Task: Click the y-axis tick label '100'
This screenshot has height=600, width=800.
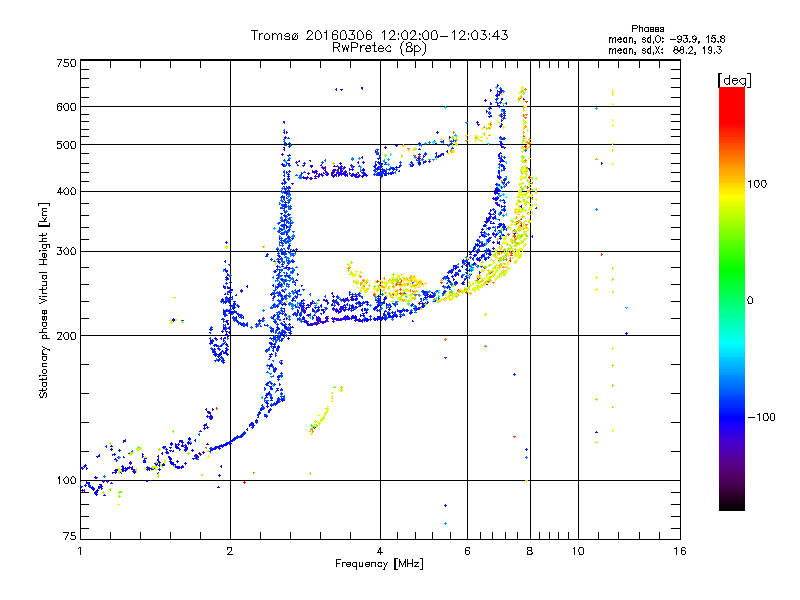Action: tap(66, 481)
